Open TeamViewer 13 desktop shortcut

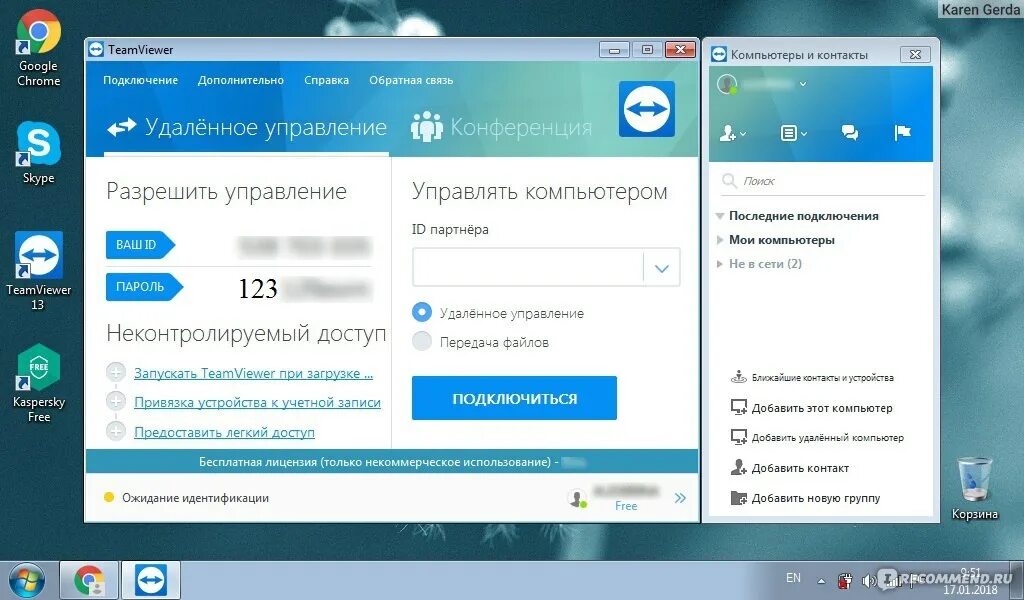click(x=39, y=270)
